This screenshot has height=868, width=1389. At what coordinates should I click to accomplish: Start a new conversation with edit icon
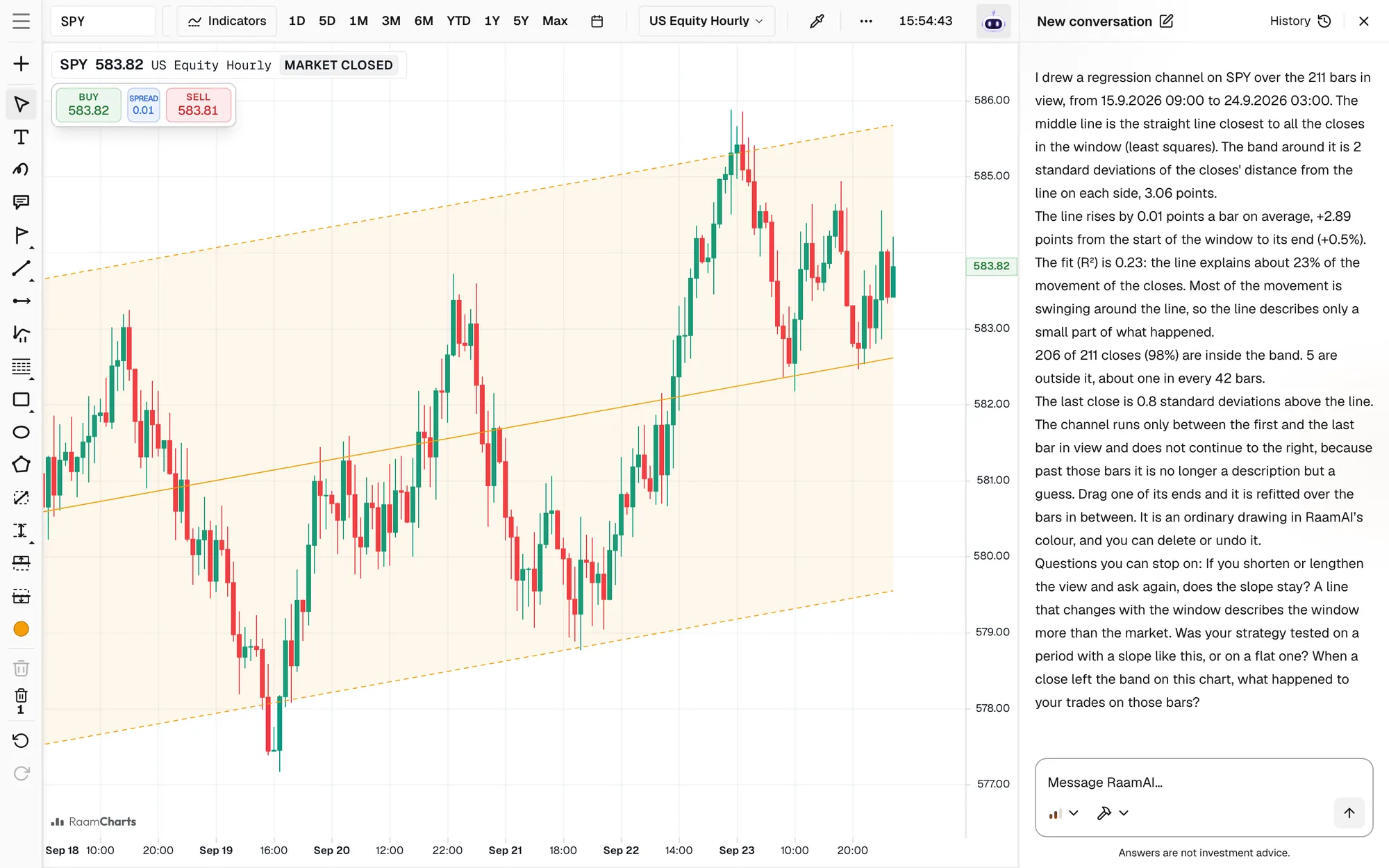1167,21
